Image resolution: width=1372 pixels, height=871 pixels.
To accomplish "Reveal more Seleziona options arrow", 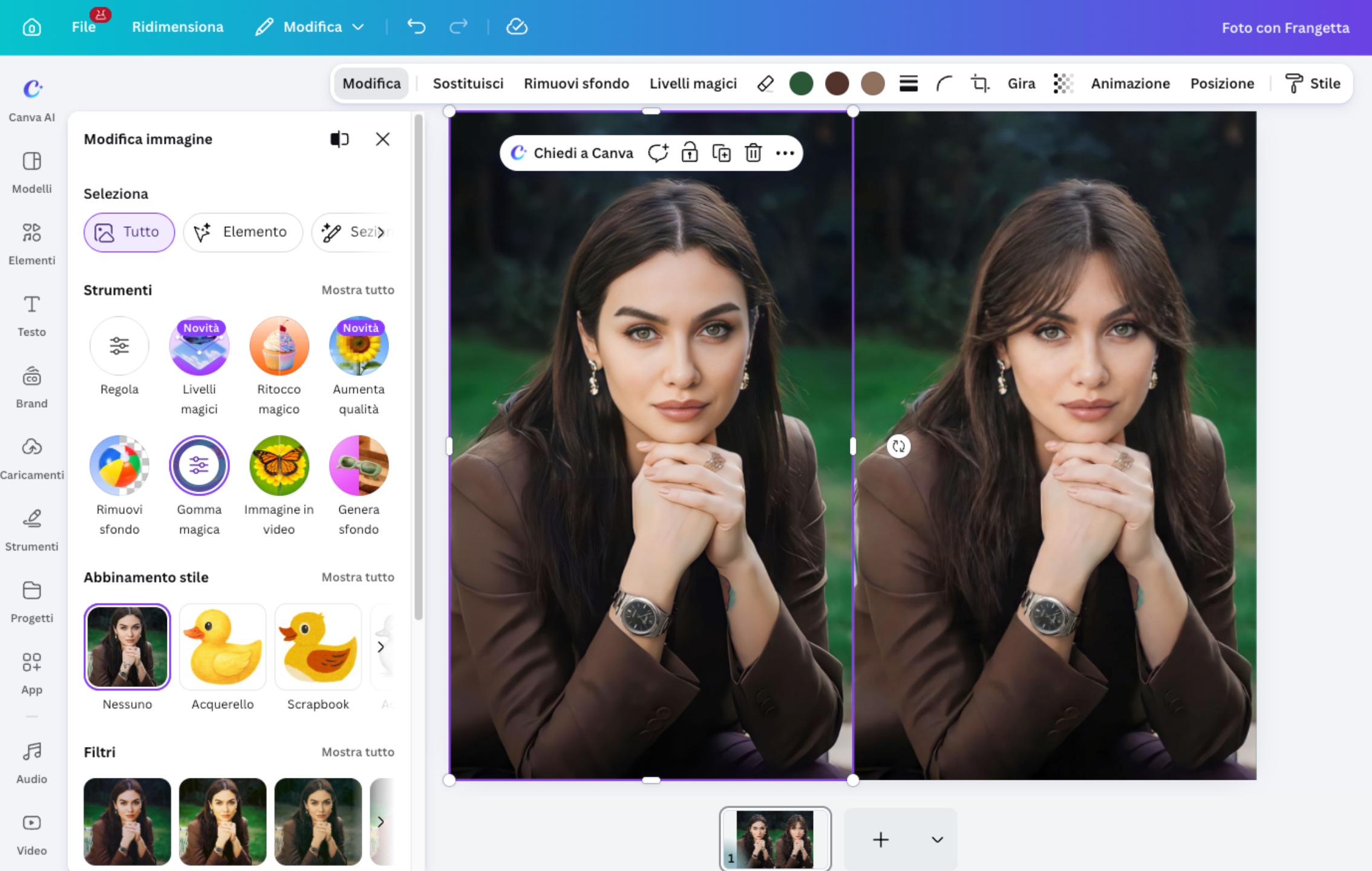I will 381,232.
